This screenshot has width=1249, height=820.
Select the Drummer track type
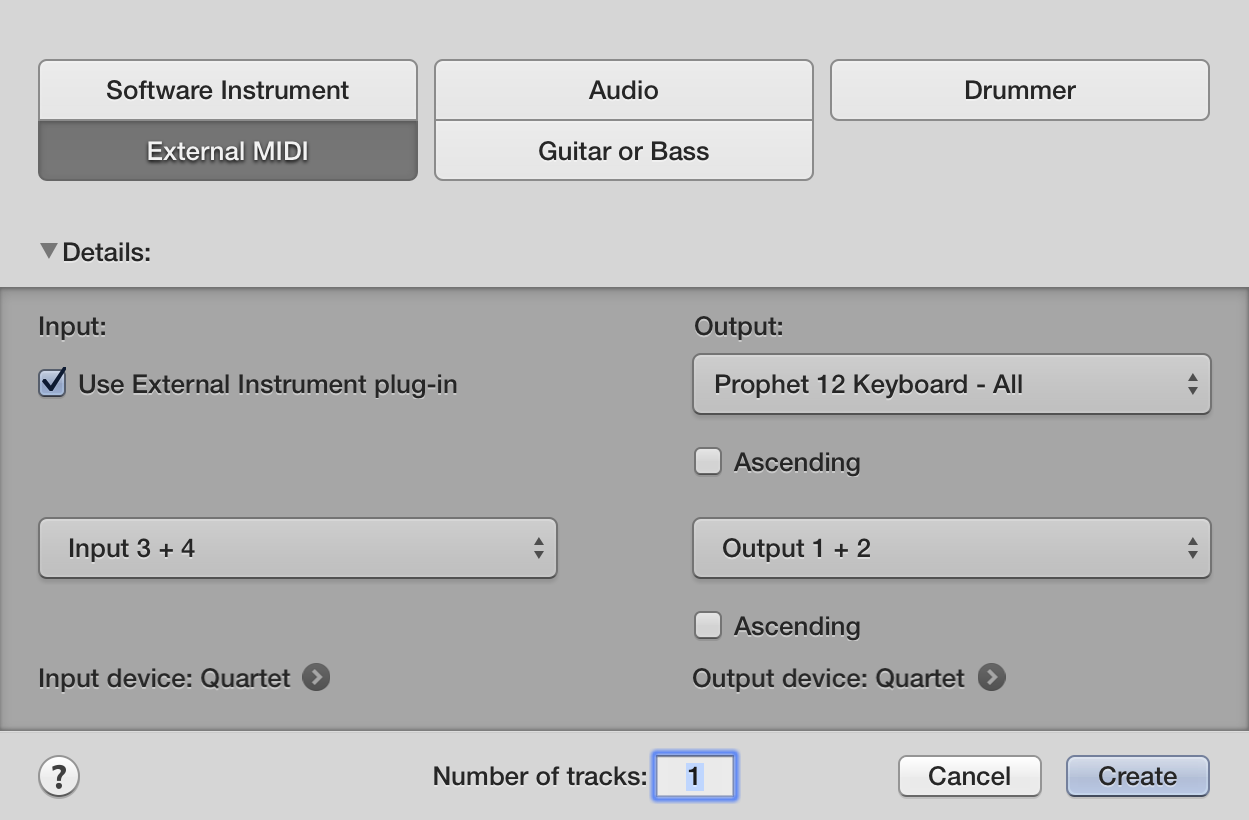(x=1018, y=89)
